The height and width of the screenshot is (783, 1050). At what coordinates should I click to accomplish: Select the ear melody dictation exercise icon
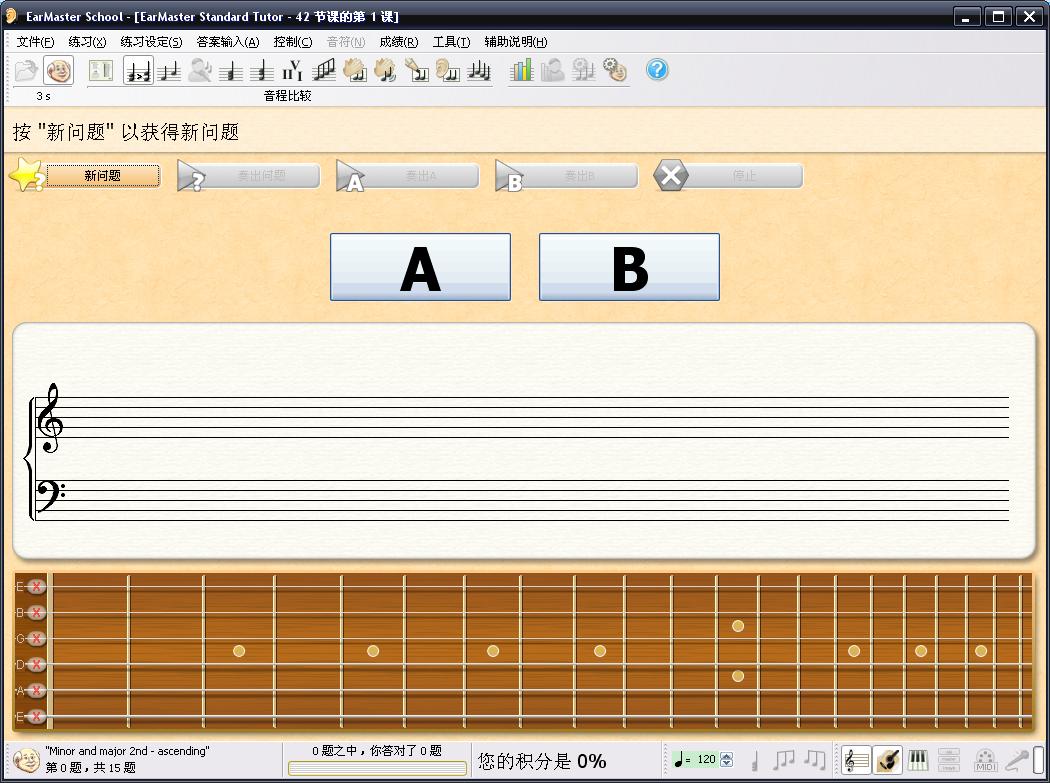[x=447, y=70]
